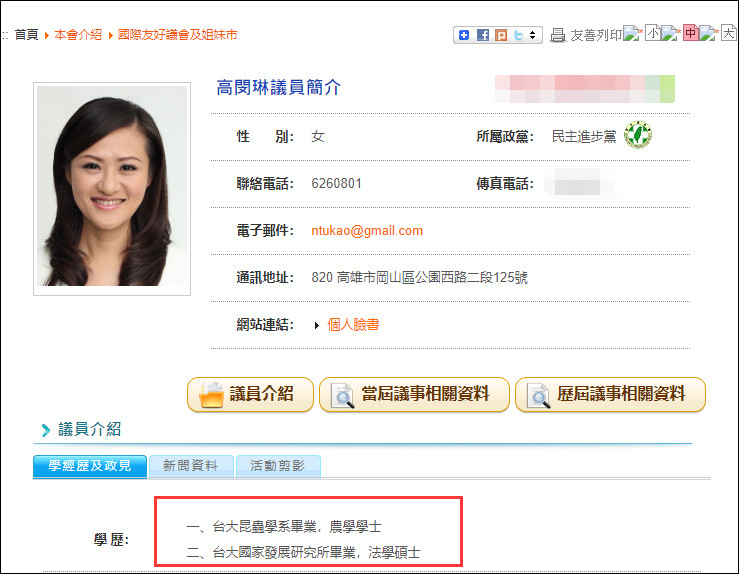Set font size to small (小)

coord(653,33)
